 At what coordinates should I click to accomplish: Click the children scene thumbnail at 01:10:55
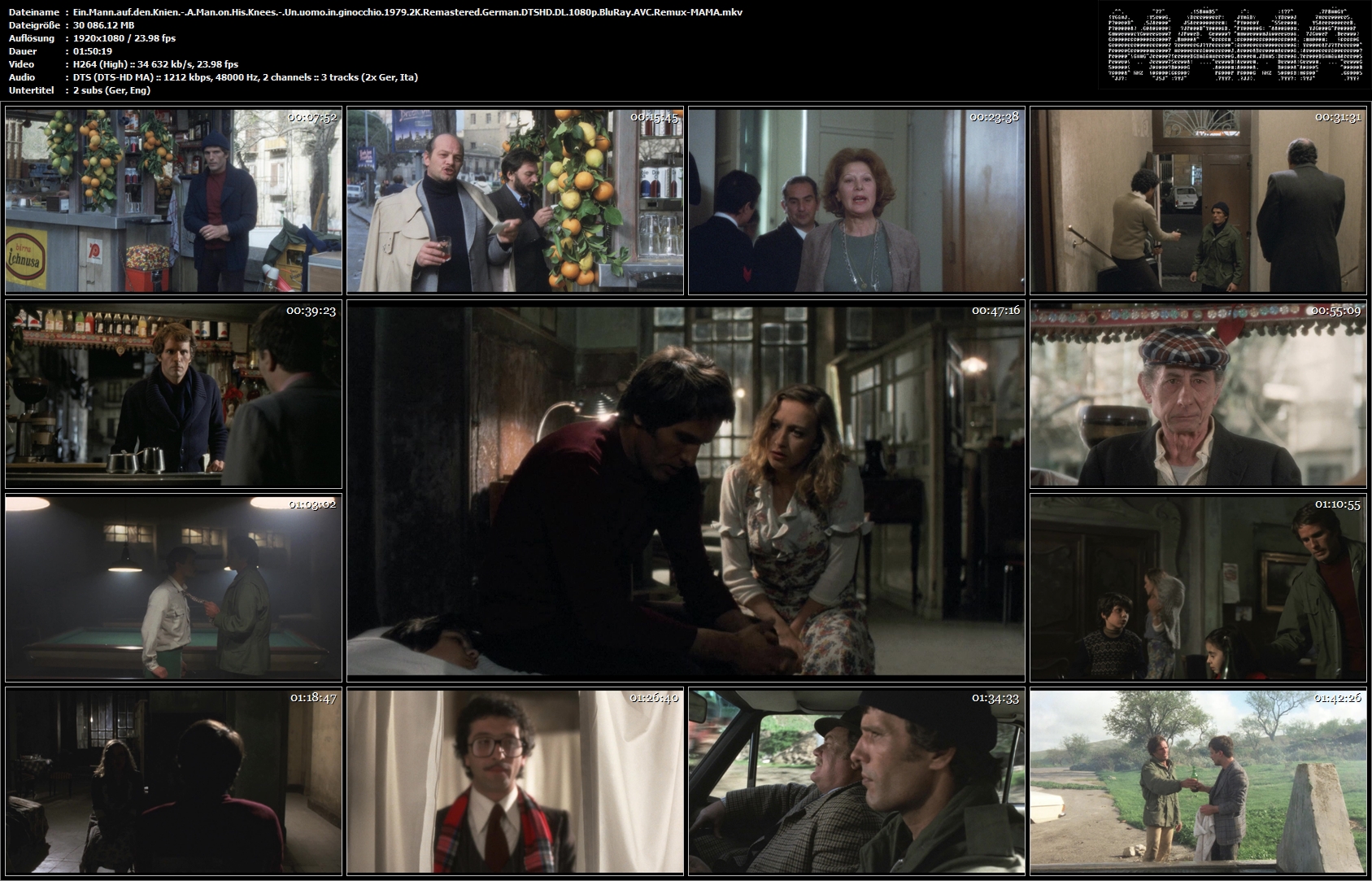tap(1198, 588)
